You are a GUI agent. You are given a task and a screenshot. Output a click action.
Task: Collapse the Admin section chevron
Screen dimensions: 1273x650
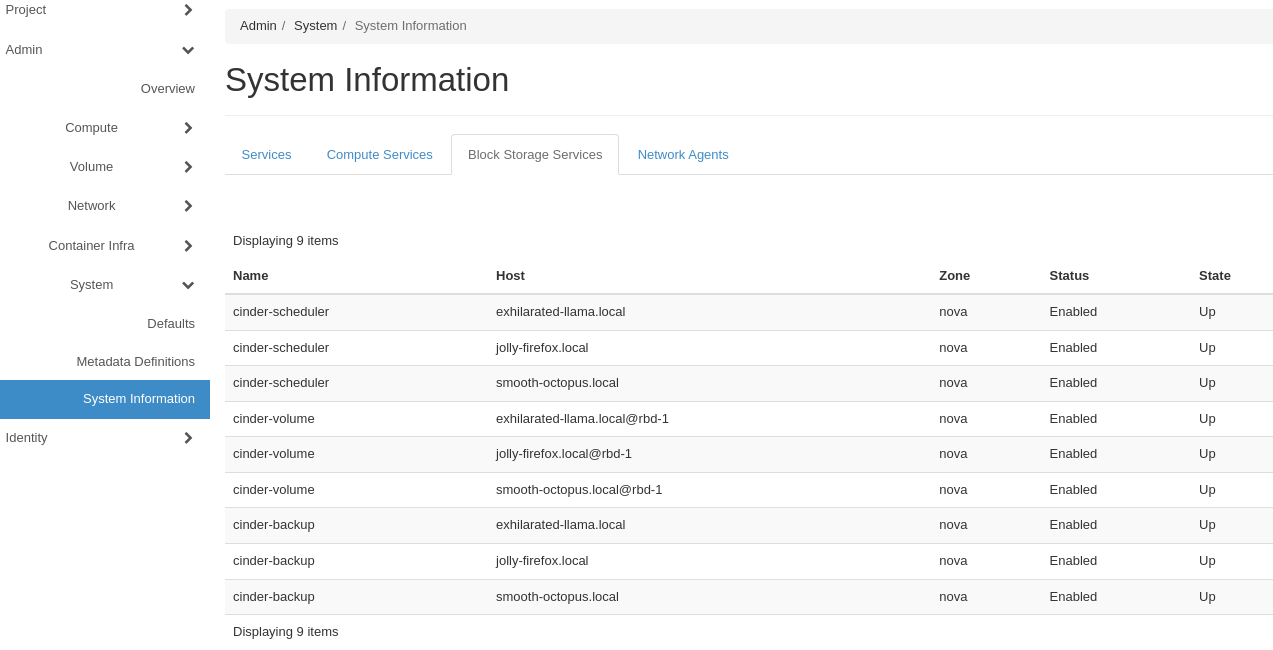tap(187, 50)
